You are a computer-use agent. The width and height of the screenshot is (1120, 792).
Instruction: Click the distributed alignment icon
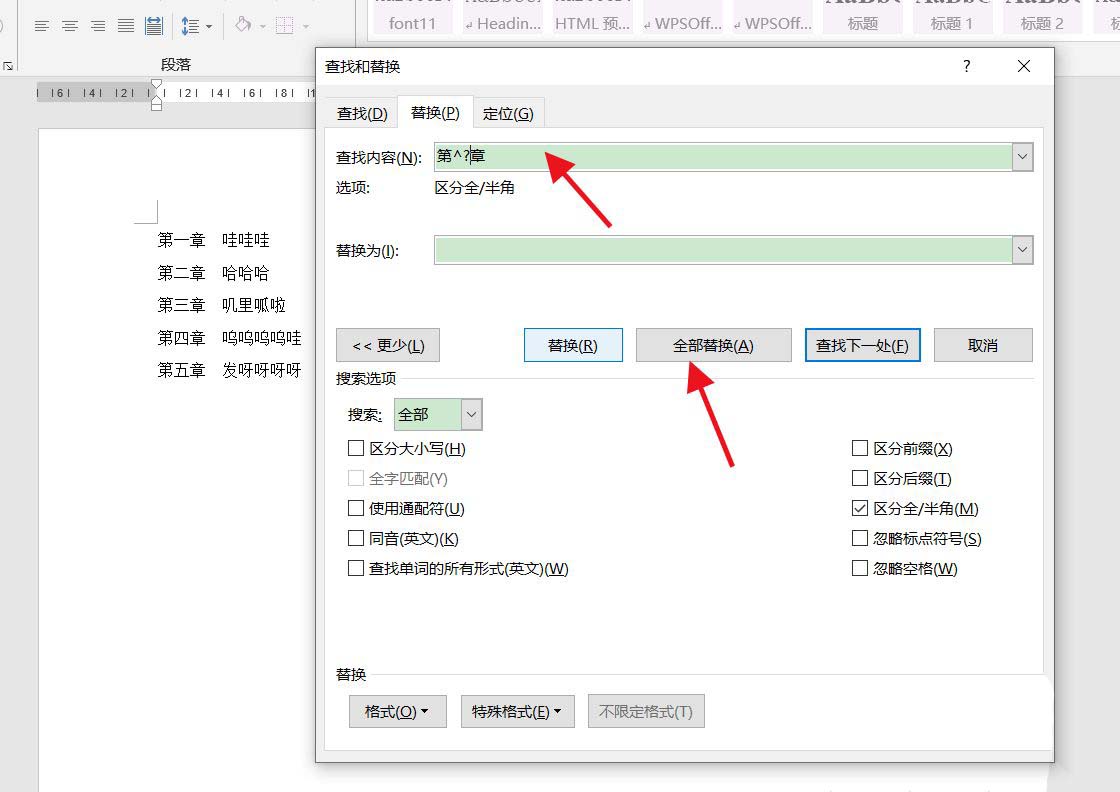(154, 26)
